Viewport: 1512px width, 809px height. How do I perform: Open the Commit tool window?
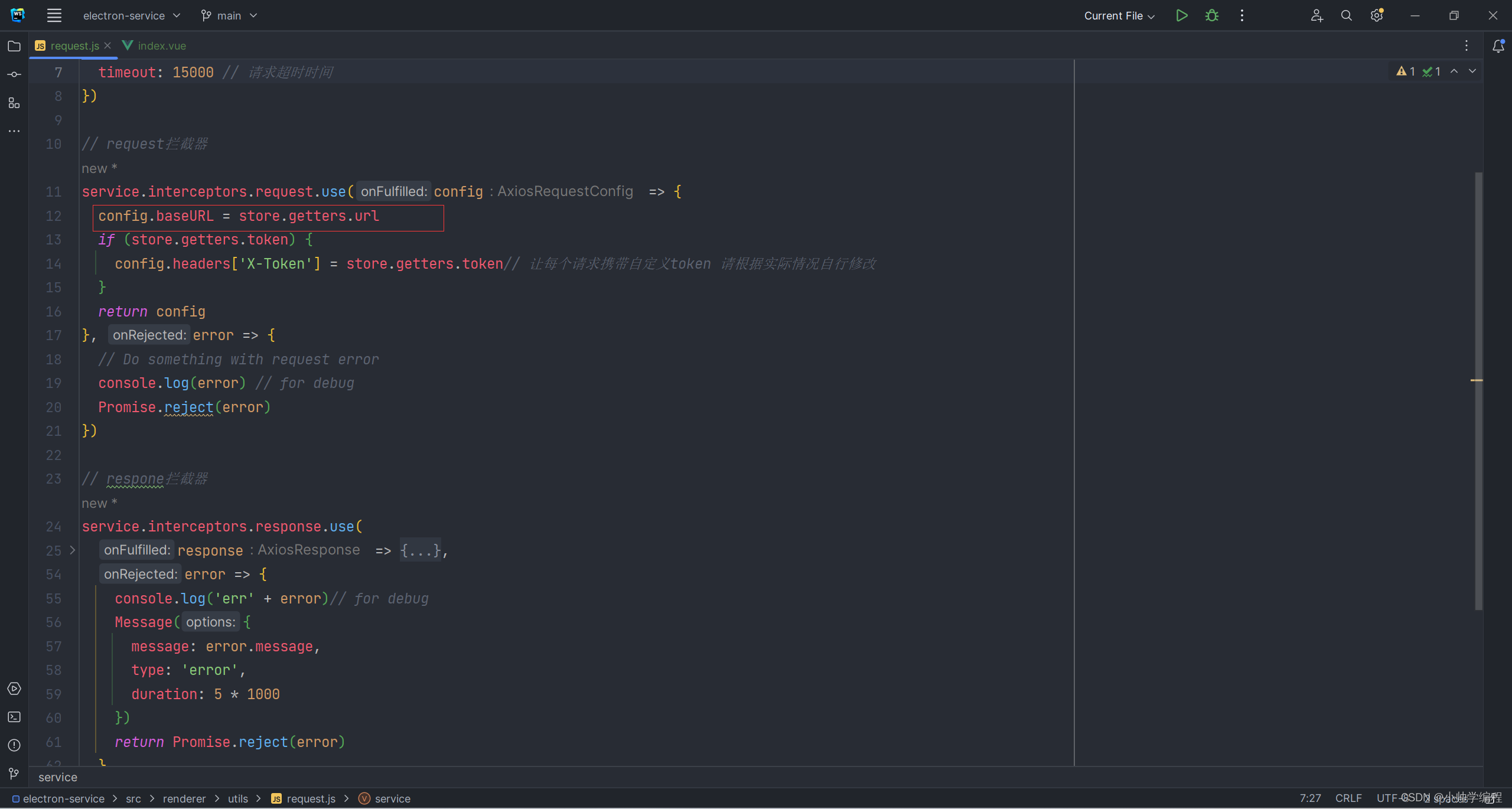[x=14, y=74]
